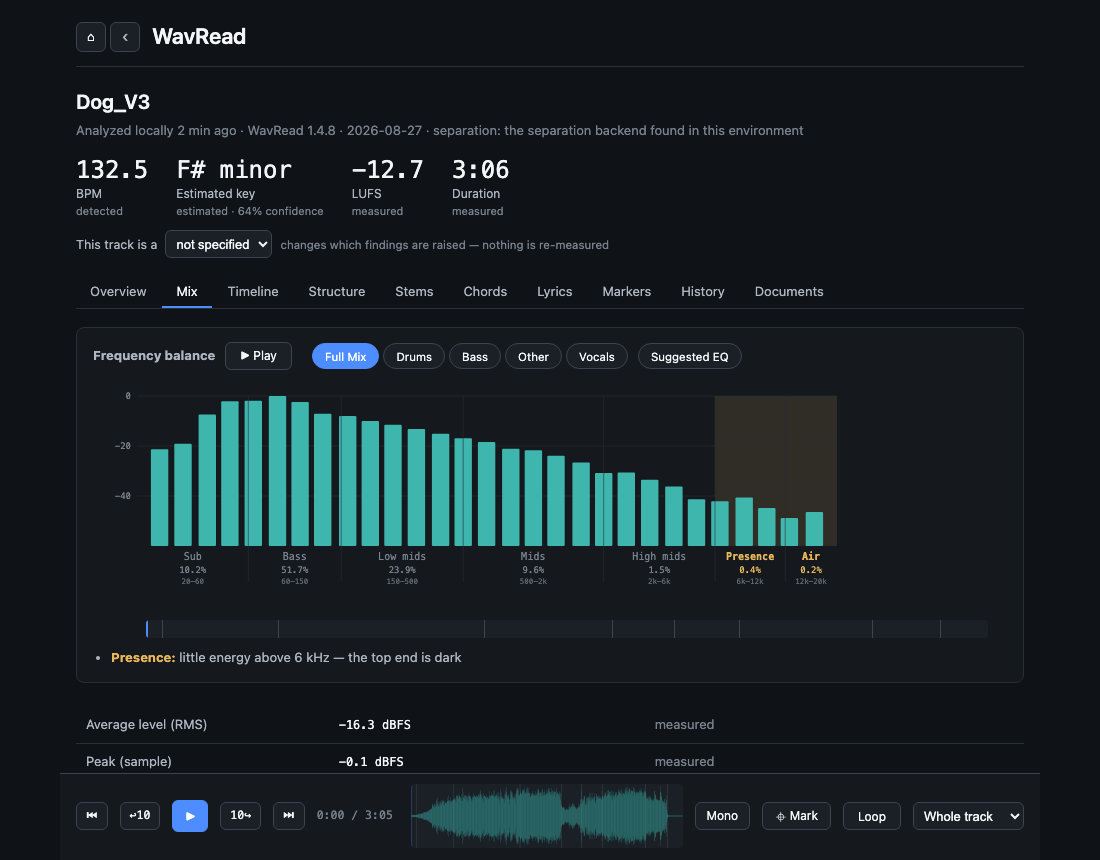Viewport: 1100px width, 860px height.
Task: Show Drums stem frequency balance
Action: pos(414,357)
